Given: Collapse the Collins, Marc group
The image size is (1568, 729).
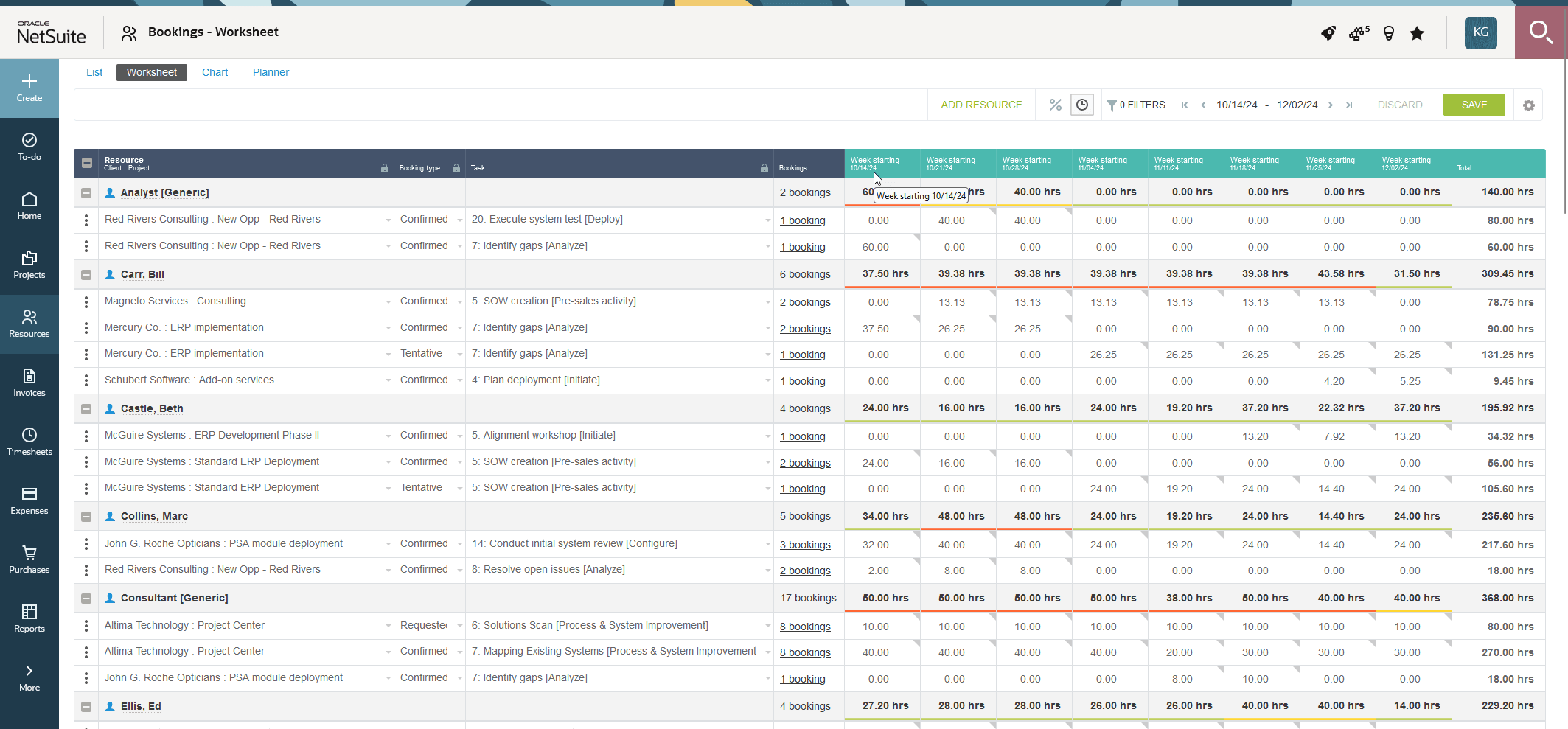Looking at the screenshot, I should [86, 517].
